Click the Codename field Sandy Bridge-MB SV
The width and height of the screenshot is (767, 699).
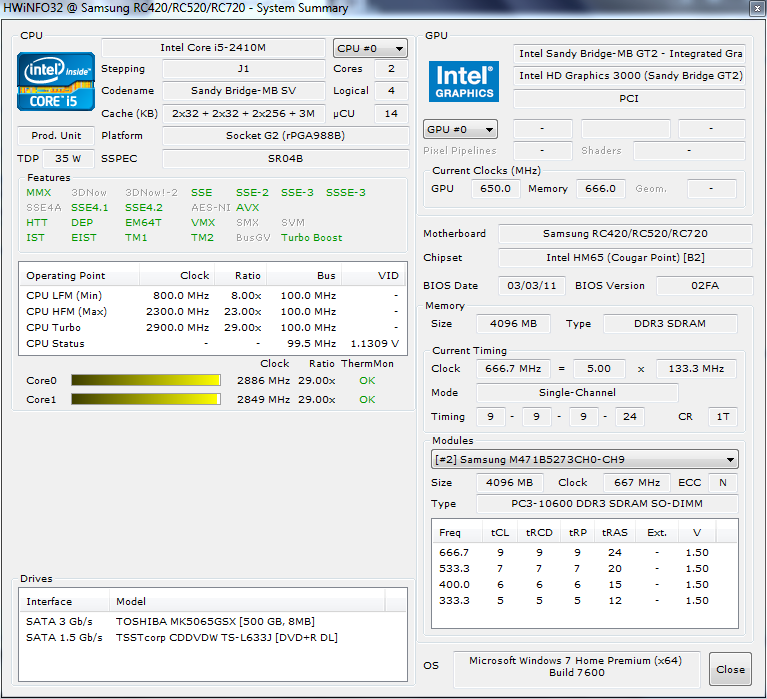coord(243,90)
